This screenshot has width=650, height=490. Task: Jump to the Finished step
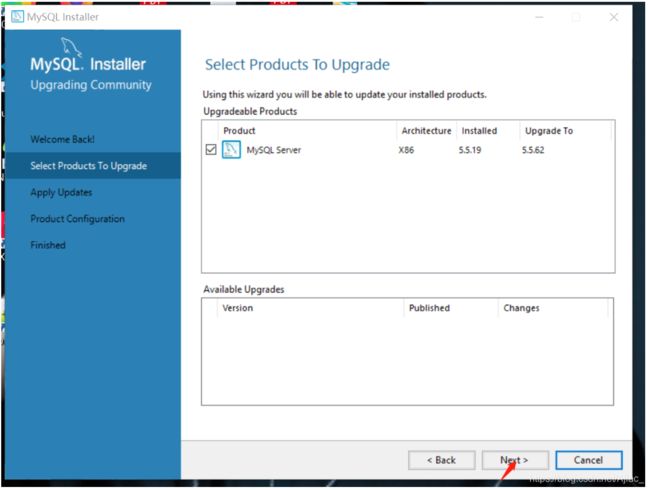click(48, 245)
